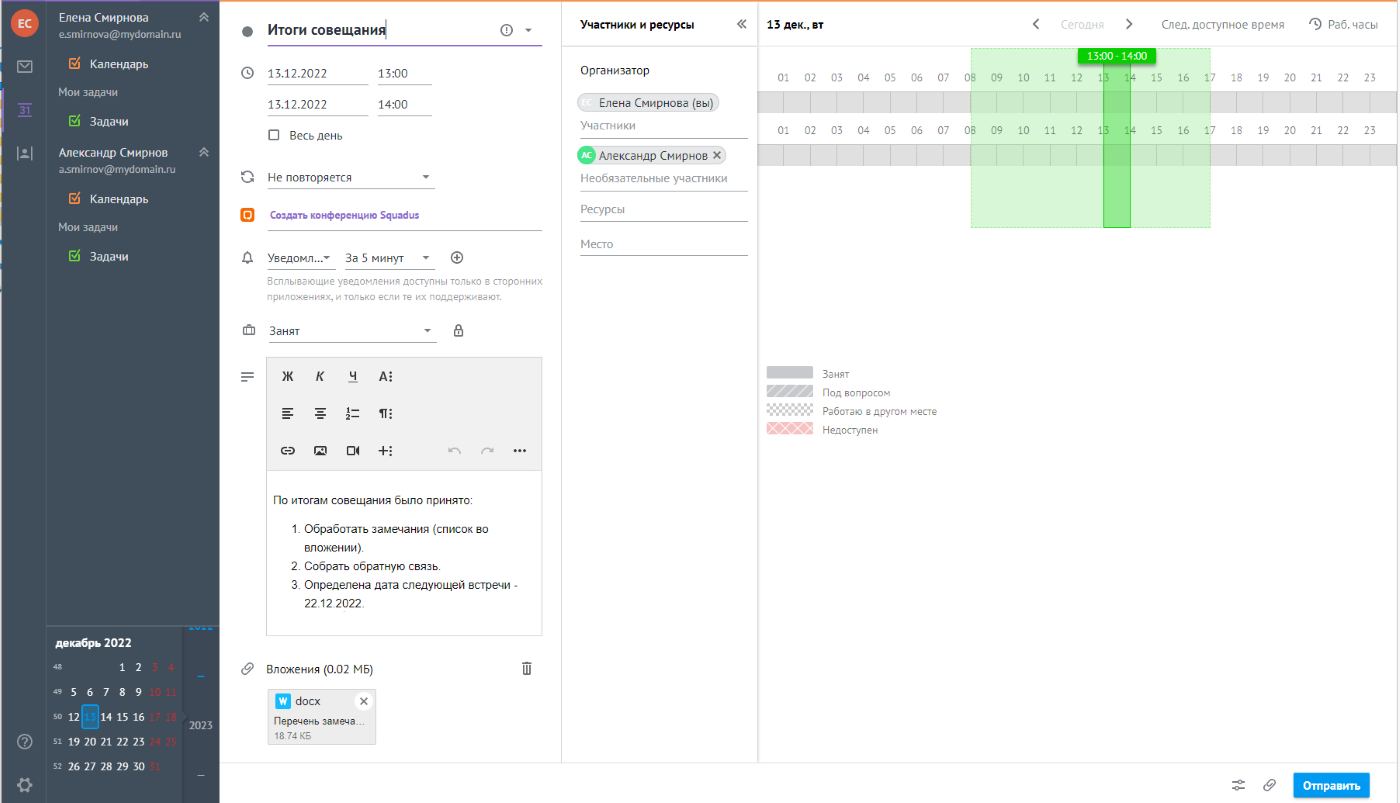Open more editor options ellipsis

click(x=520, y=451)
